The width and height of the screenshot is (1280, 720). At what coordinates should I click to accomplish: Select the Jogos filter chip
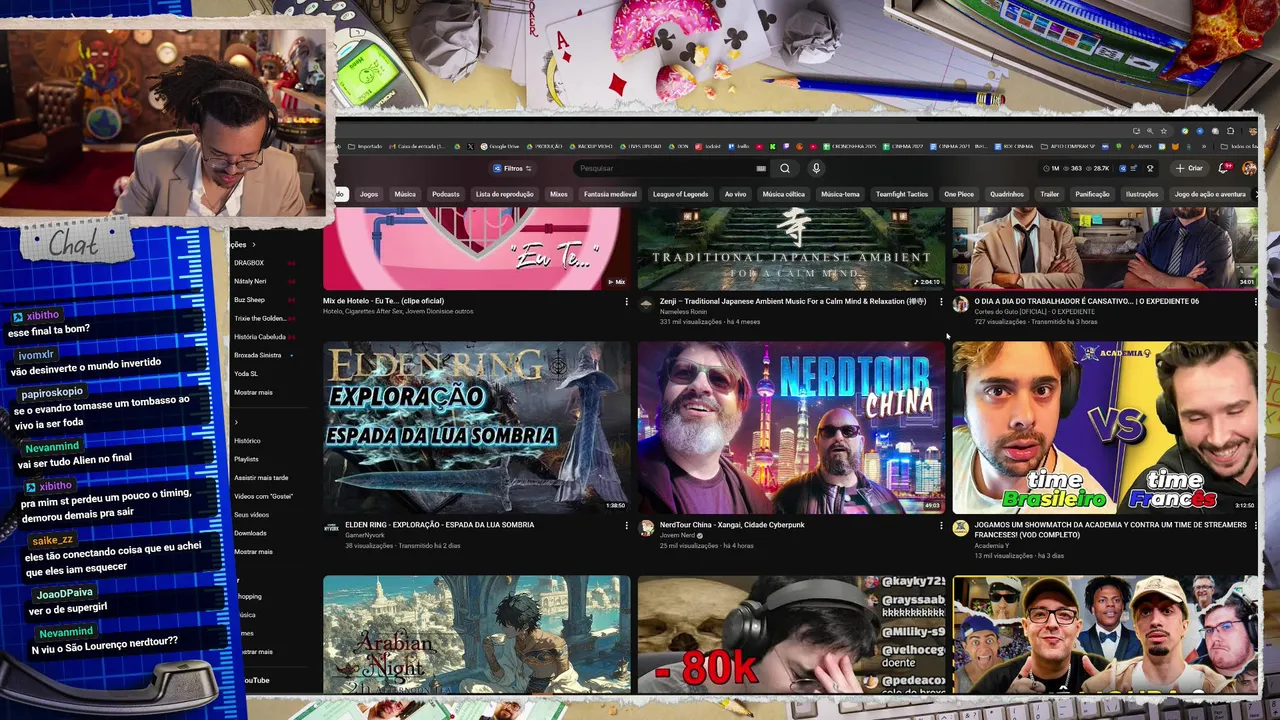pos(369,194)
